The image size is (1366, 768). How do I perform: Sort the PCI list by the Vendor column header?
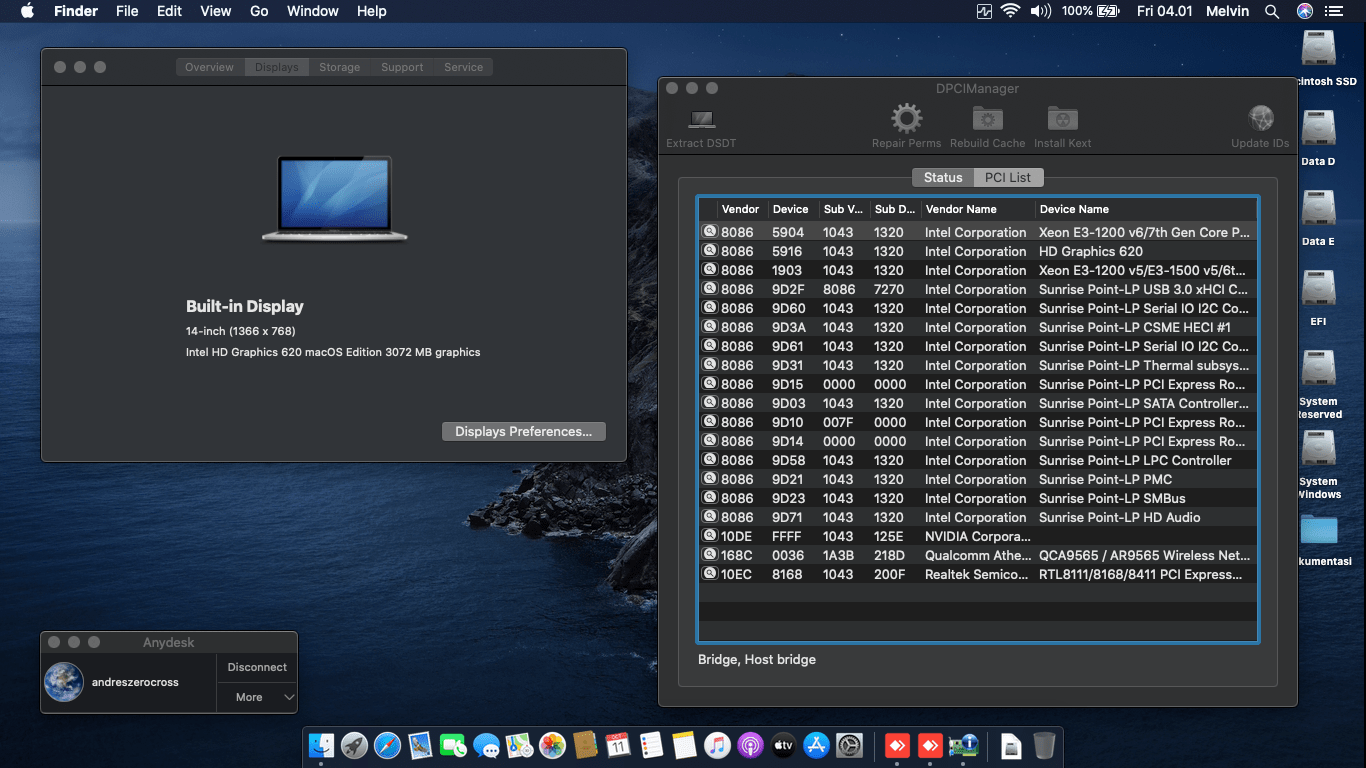tap(741, 209)
